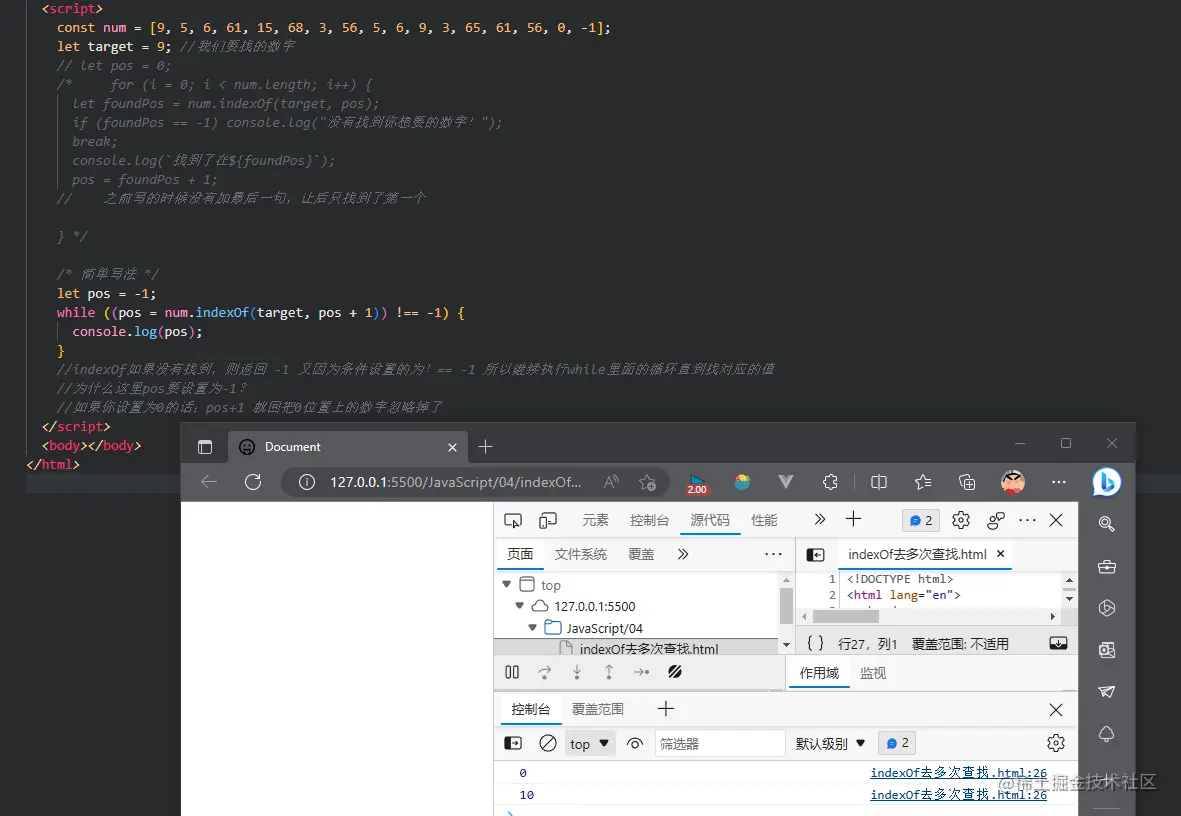Screen dimensions: 1181x816
Task: Open the tab actions menu icon
Action: click(x=205, y=447)
